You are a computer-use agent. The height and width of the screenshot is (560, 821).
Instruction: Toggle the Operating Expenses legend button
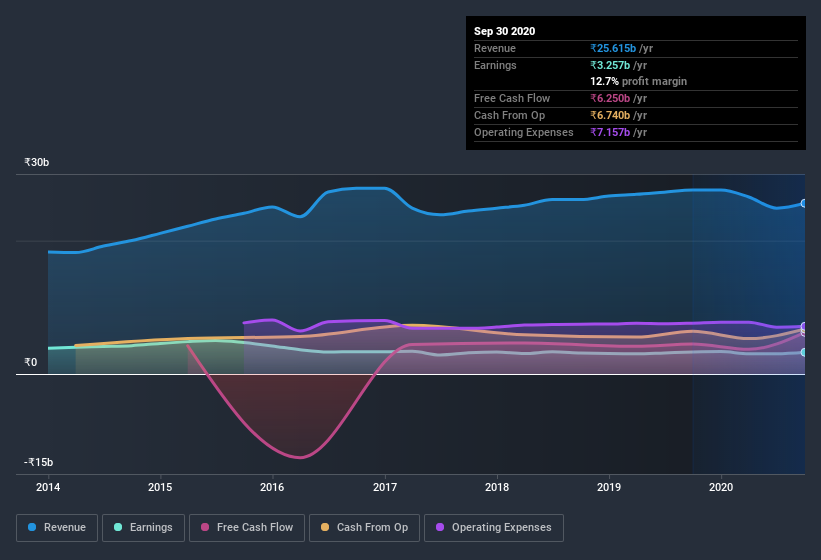[493, 528]
